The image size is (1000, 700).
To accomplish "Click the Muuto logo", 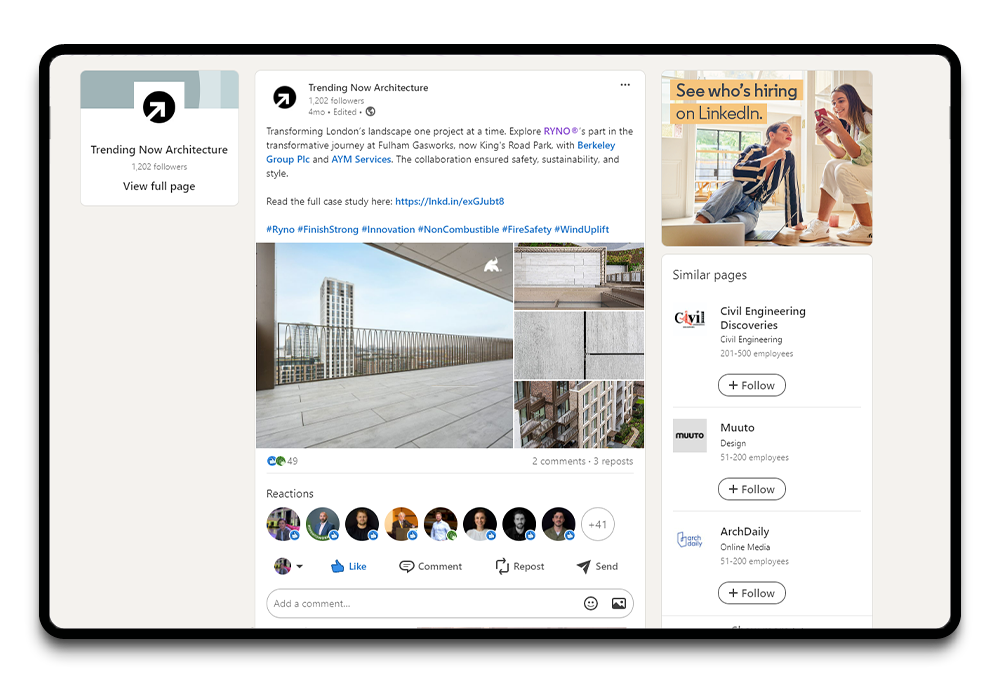I will (x=689, y=435).
